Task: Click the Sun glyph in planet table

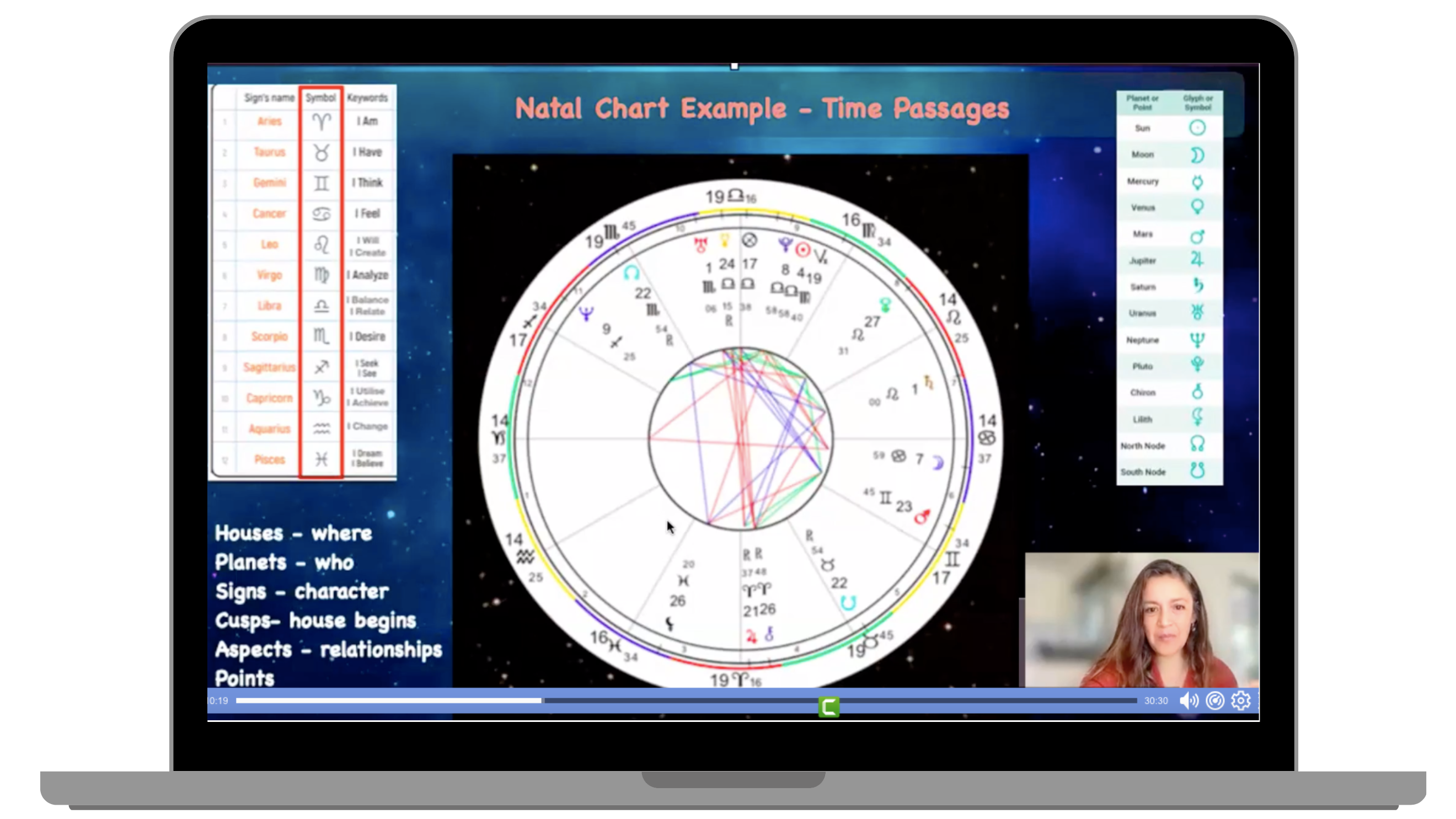Action: click(1197, 128)
